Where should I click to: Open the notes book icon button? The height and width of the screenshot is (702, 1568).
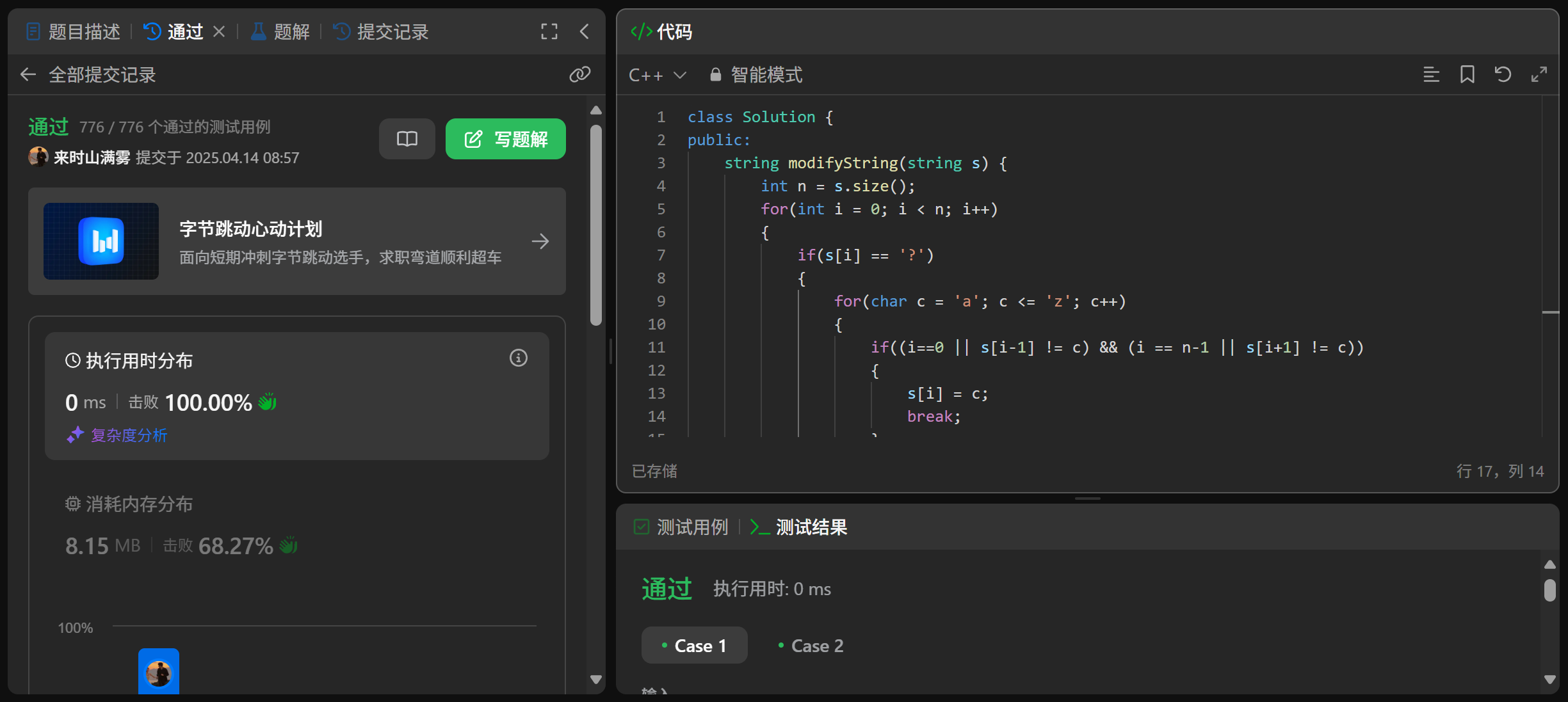coord(407,139)
